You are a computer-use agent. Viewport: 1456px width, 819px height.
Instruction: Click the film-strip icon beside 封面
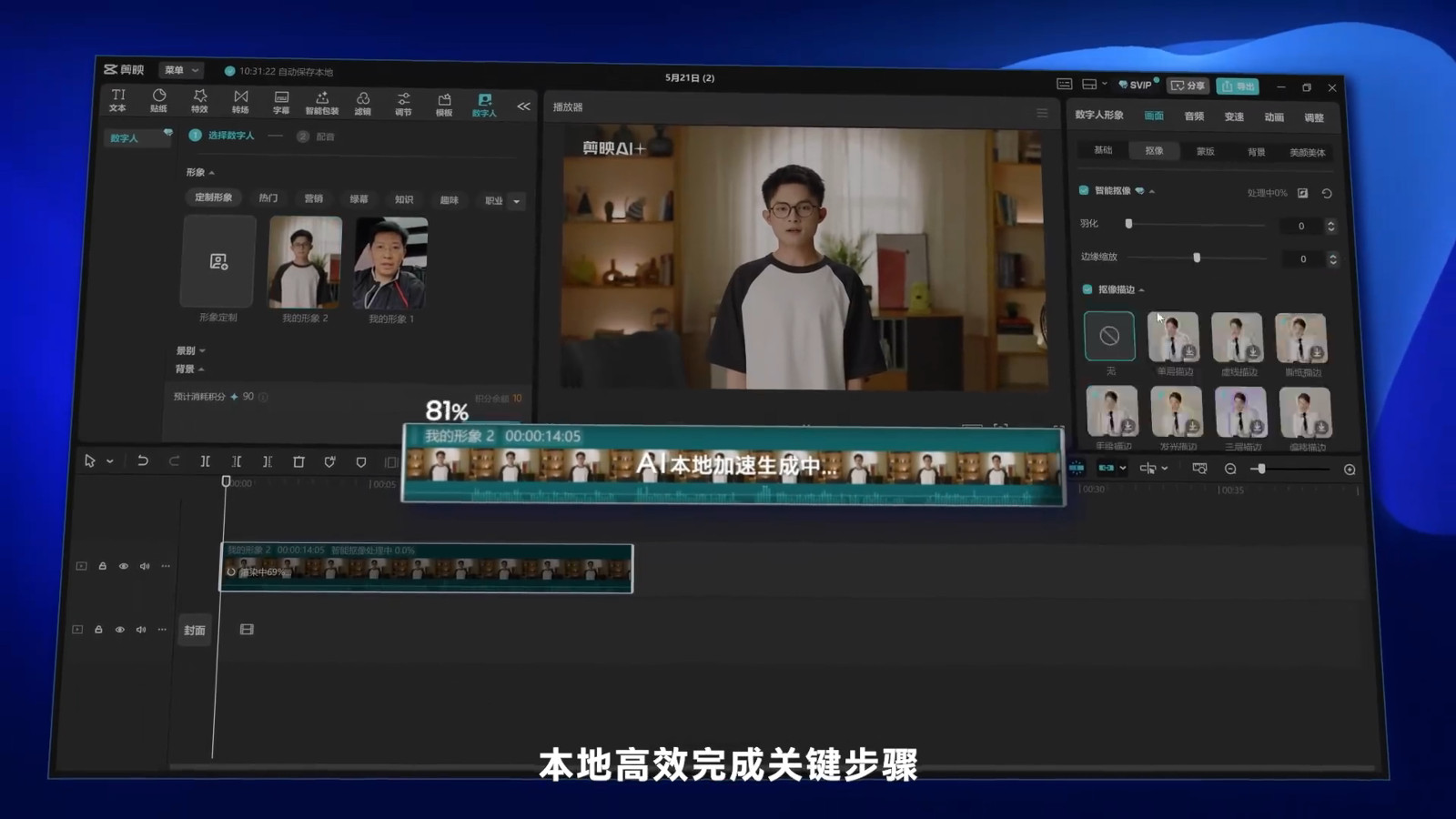247,629
